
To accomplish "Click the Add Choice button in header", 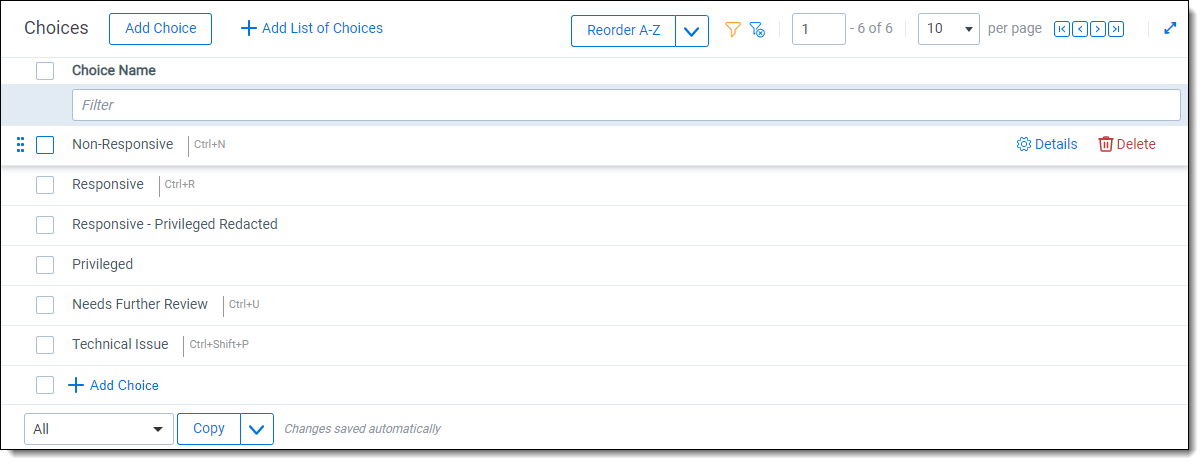I will tap(160, 29).
